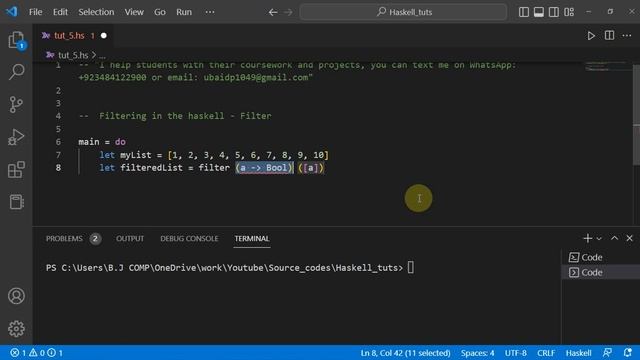Viewport: 640px width, 360px height.
Task: Click the editor minimap
Action: click(x=606, y=67)
